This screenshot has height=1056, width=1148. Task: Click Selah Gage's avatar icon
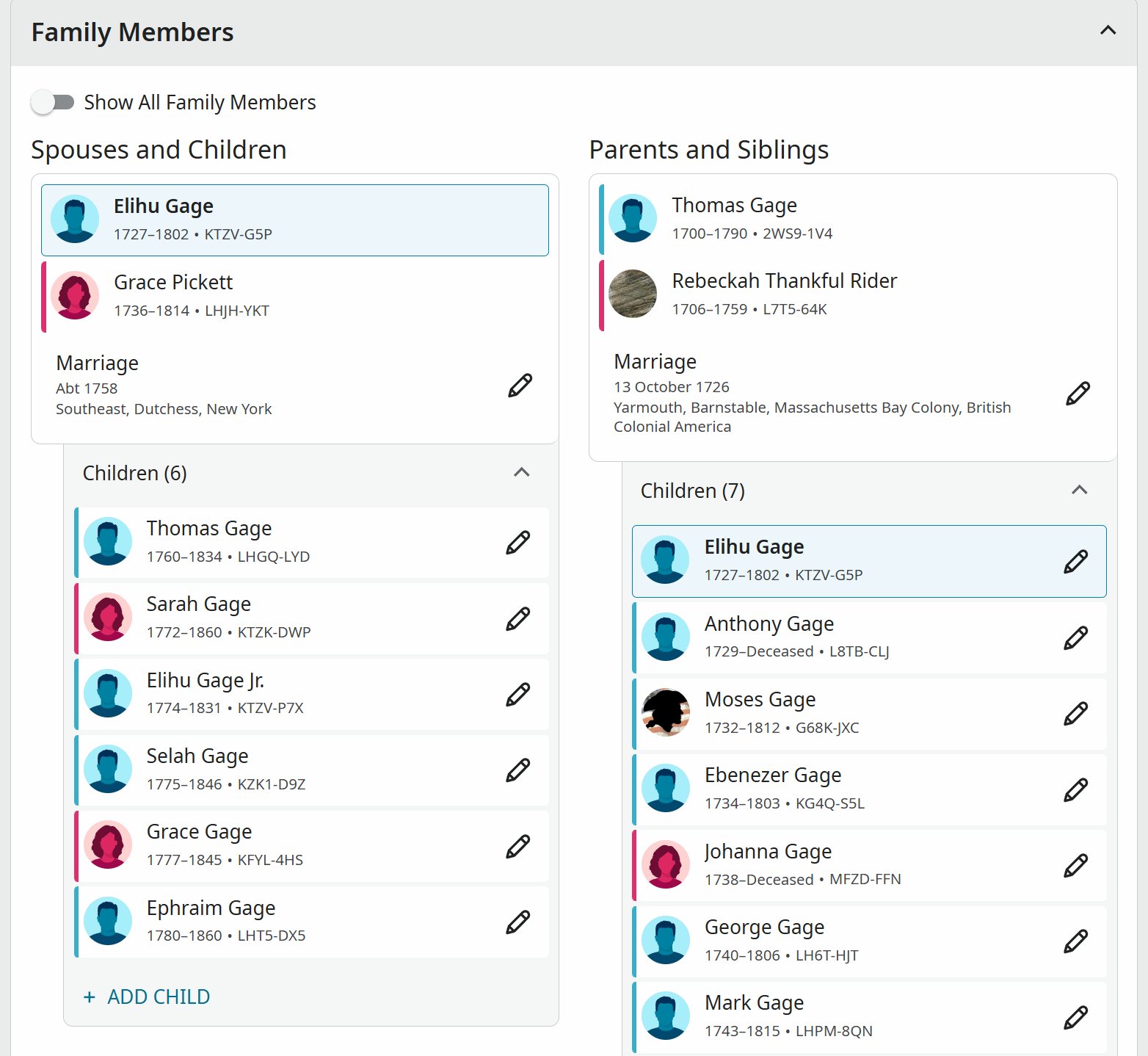tap(108, 769)
